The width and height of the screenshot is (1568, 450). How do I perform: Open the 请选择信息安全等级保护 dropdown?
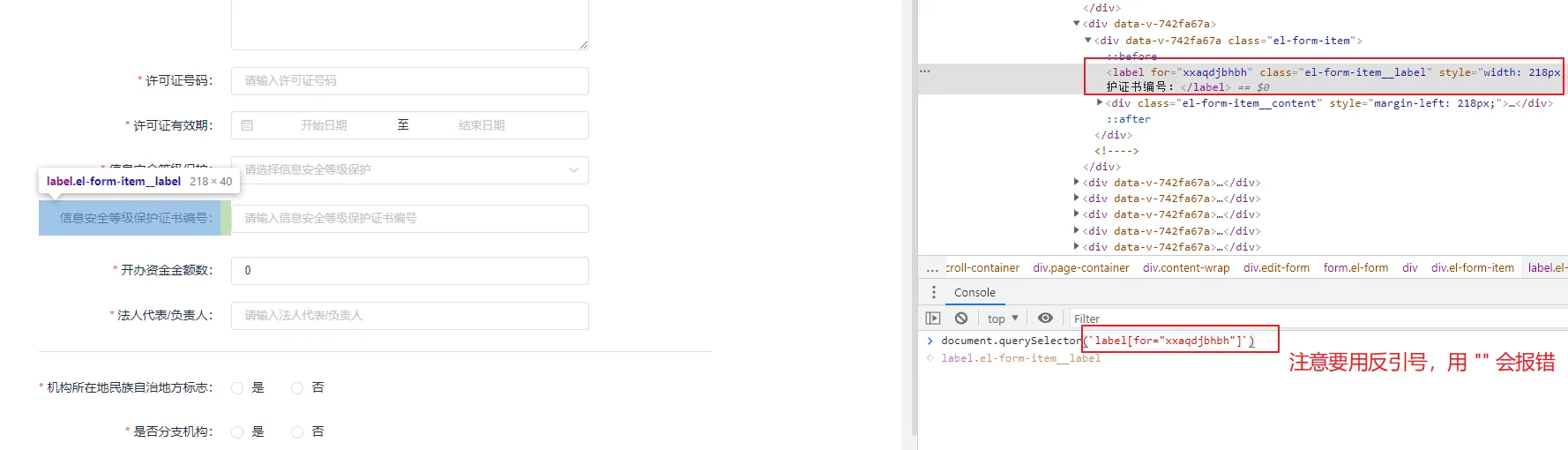409,170
